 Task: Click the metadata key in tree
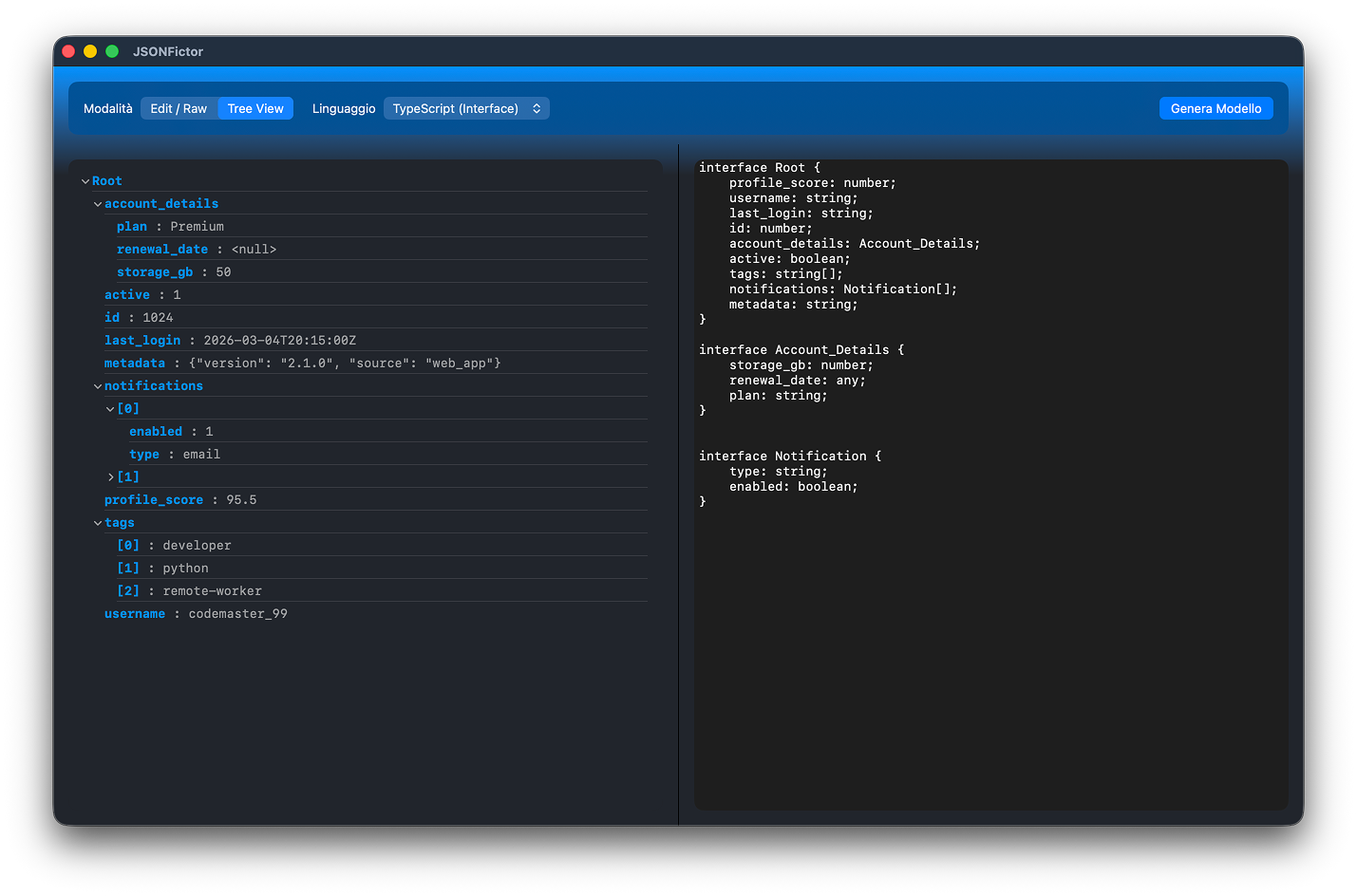tap(135, 364)
